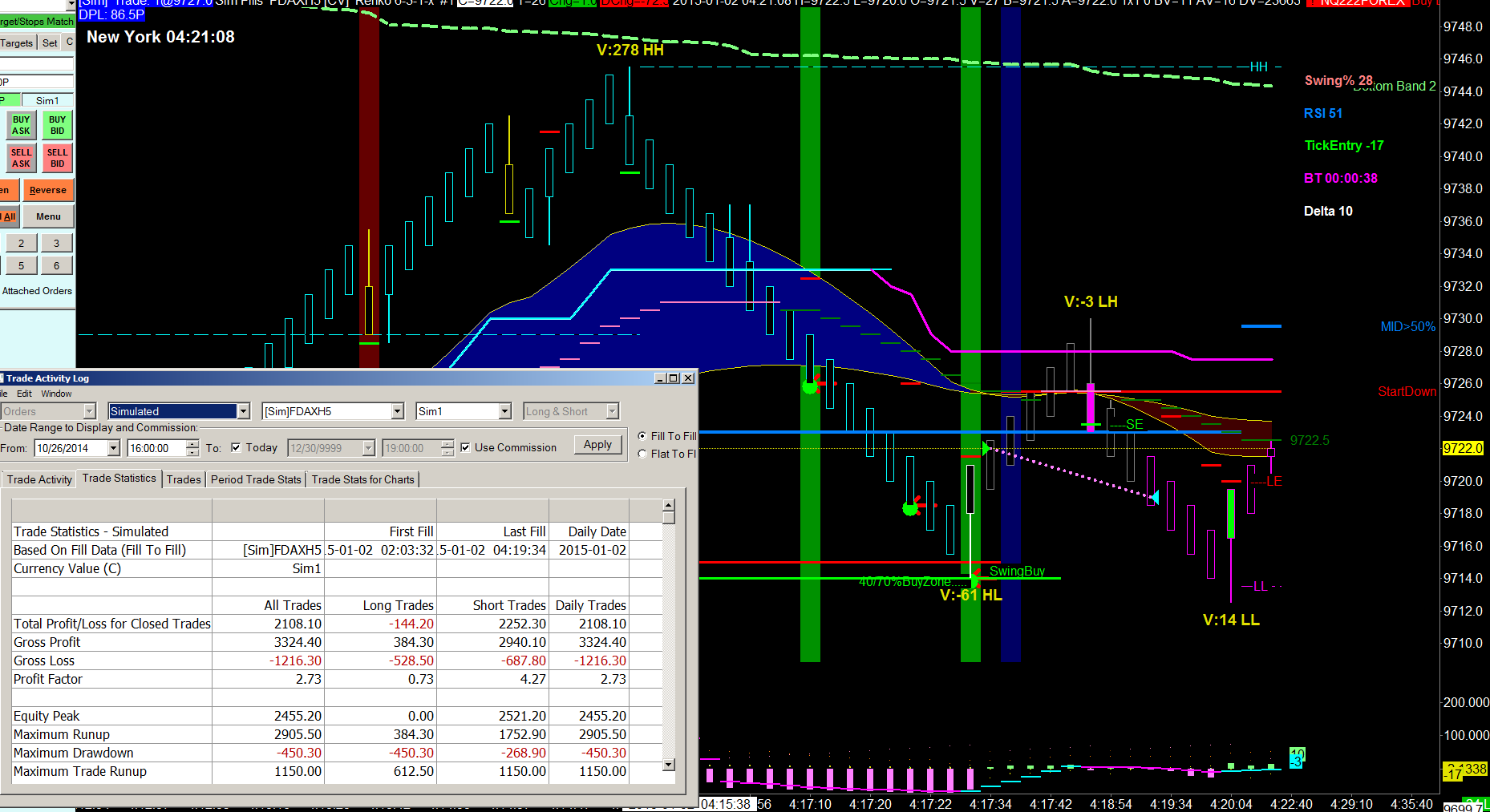Click the Long Trades total value -144.20

click(411, 624)
